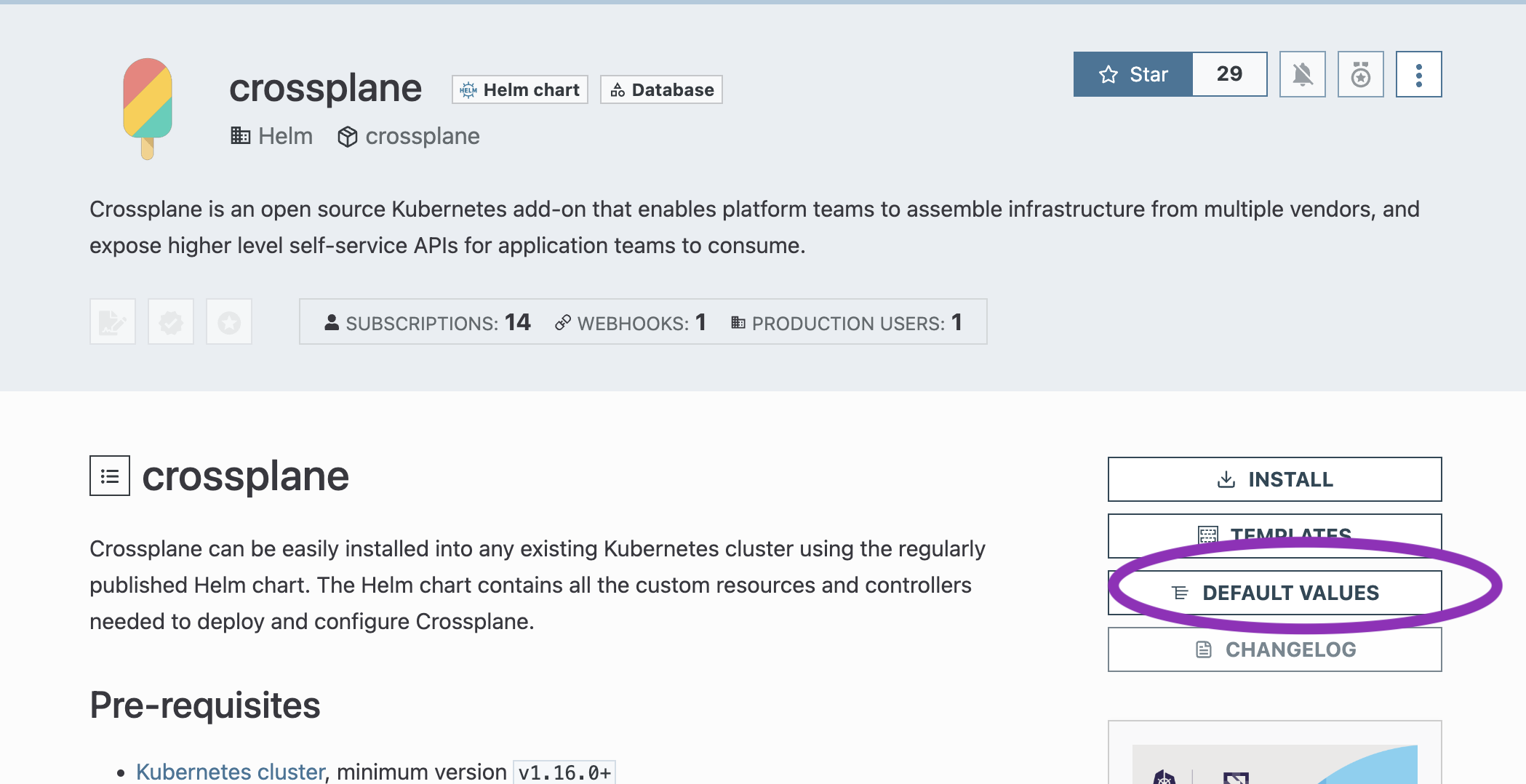Click the verified publisher badge icon

tap(171, 321)
